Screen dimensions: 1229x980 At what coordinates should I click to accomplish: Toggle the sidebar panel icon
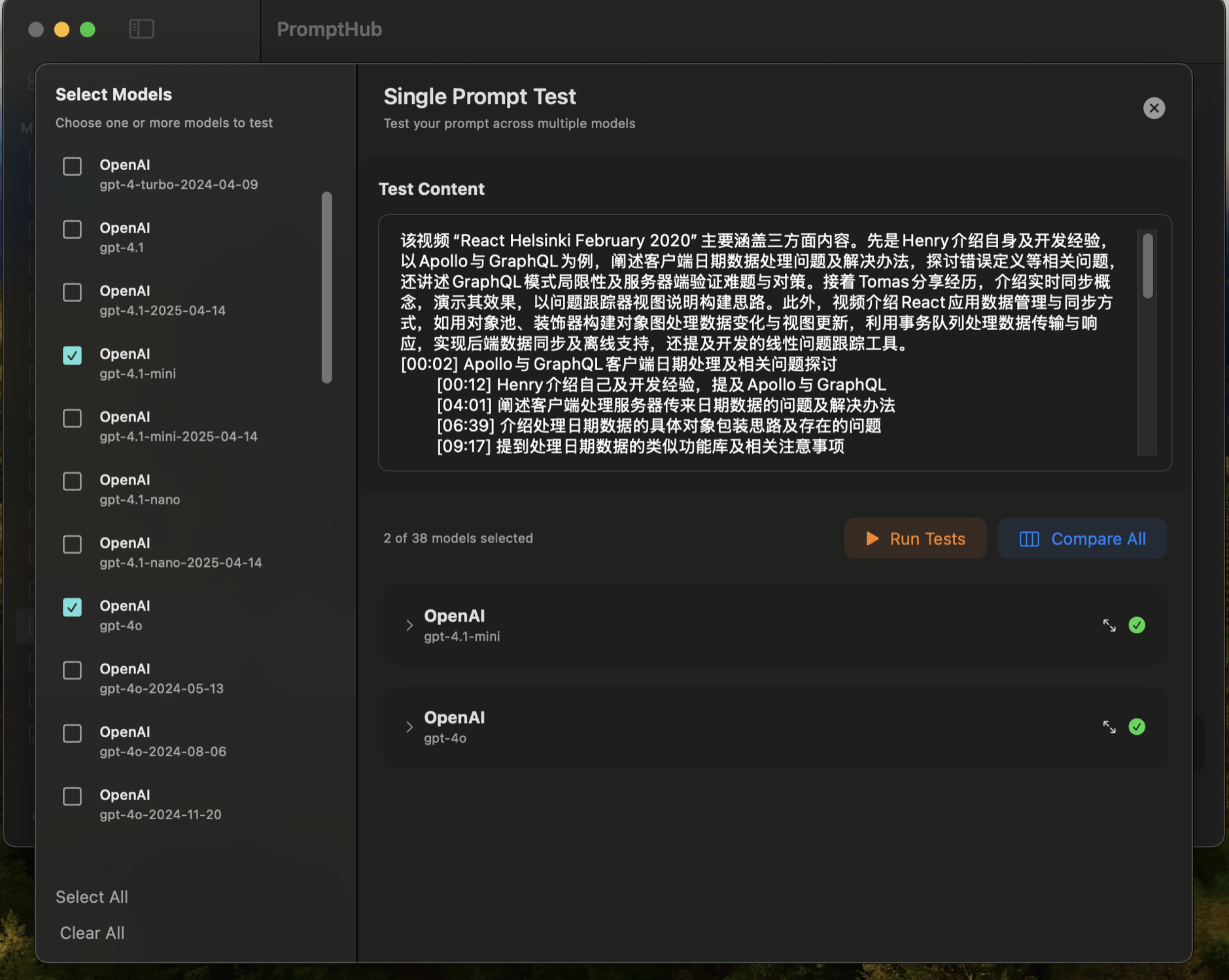[141, 29]
